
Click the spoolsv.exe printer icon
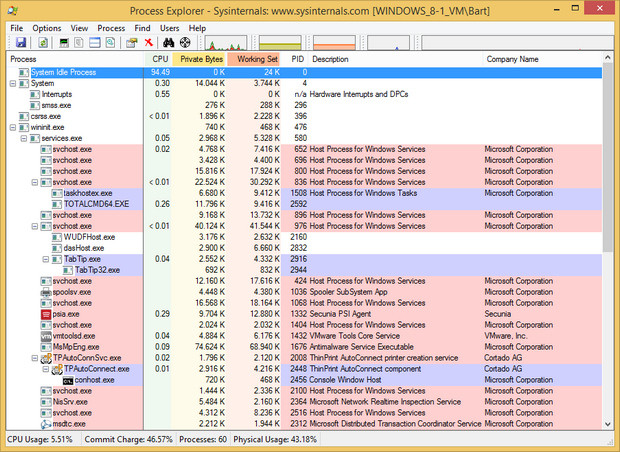click(46, 292)
